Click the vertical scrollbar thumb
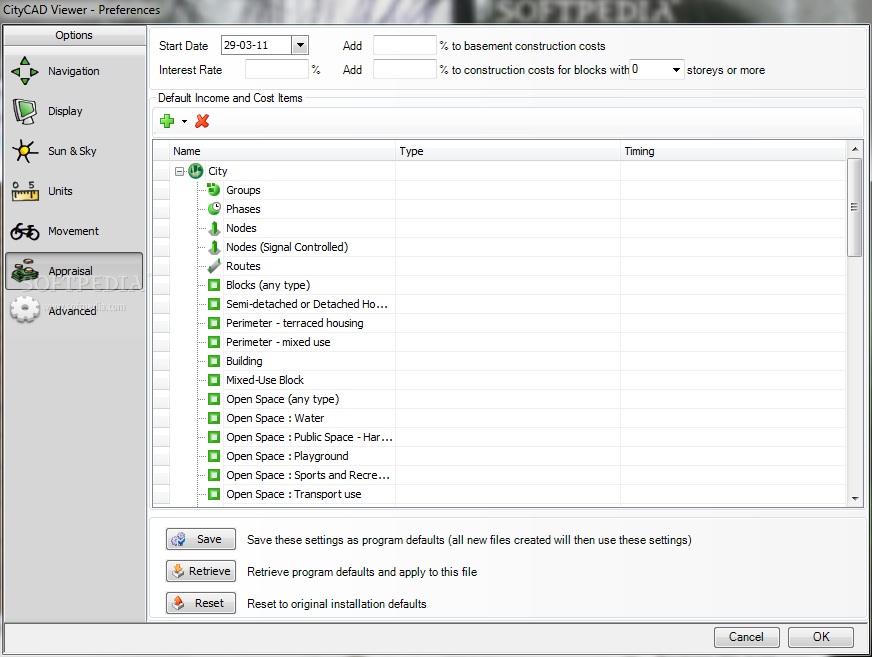 click(855, 208)
